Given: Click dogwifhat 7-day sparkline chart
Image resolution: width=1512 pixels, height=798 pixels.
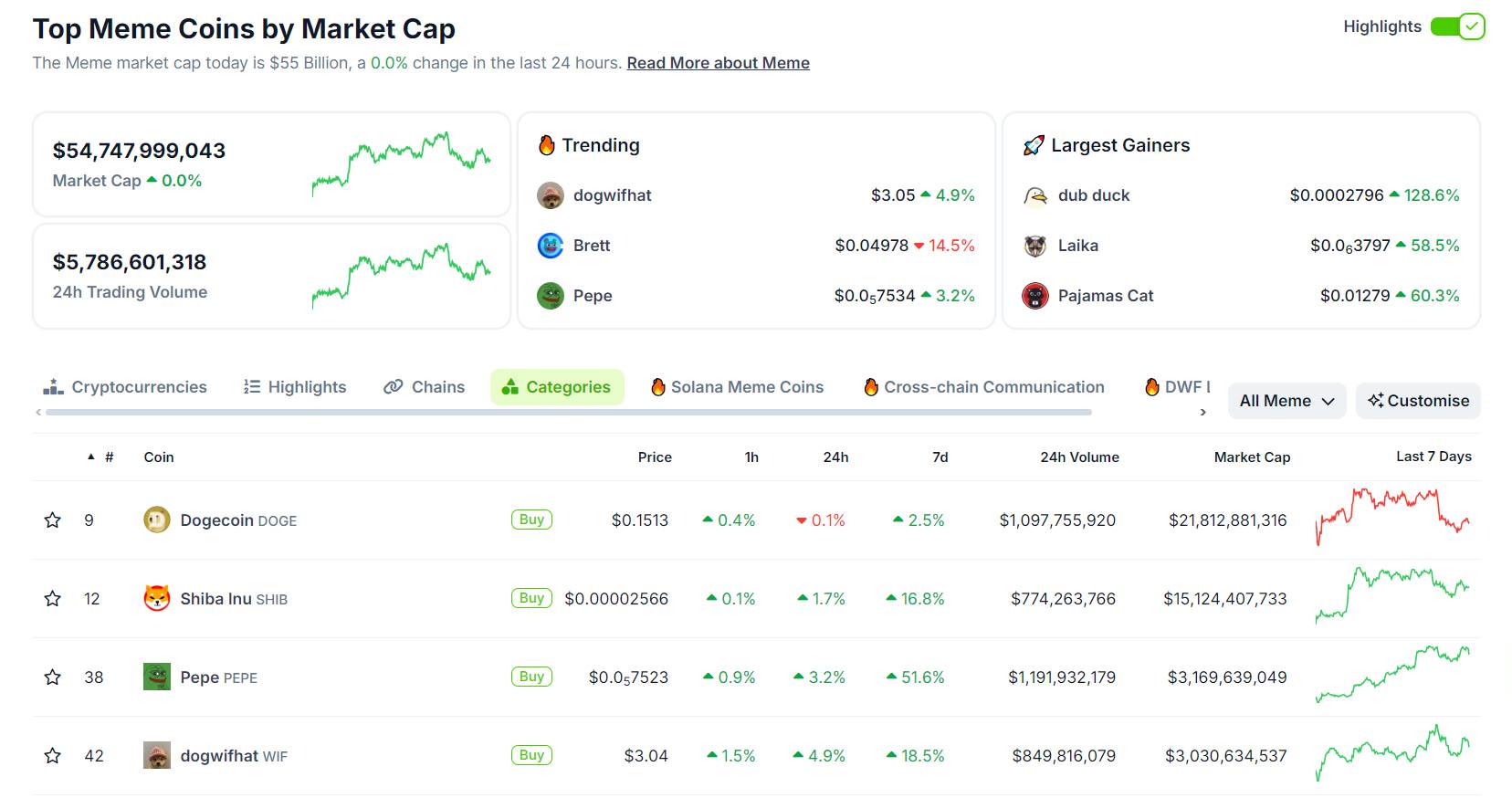Looking at the screenshot, I should 1392,752.
